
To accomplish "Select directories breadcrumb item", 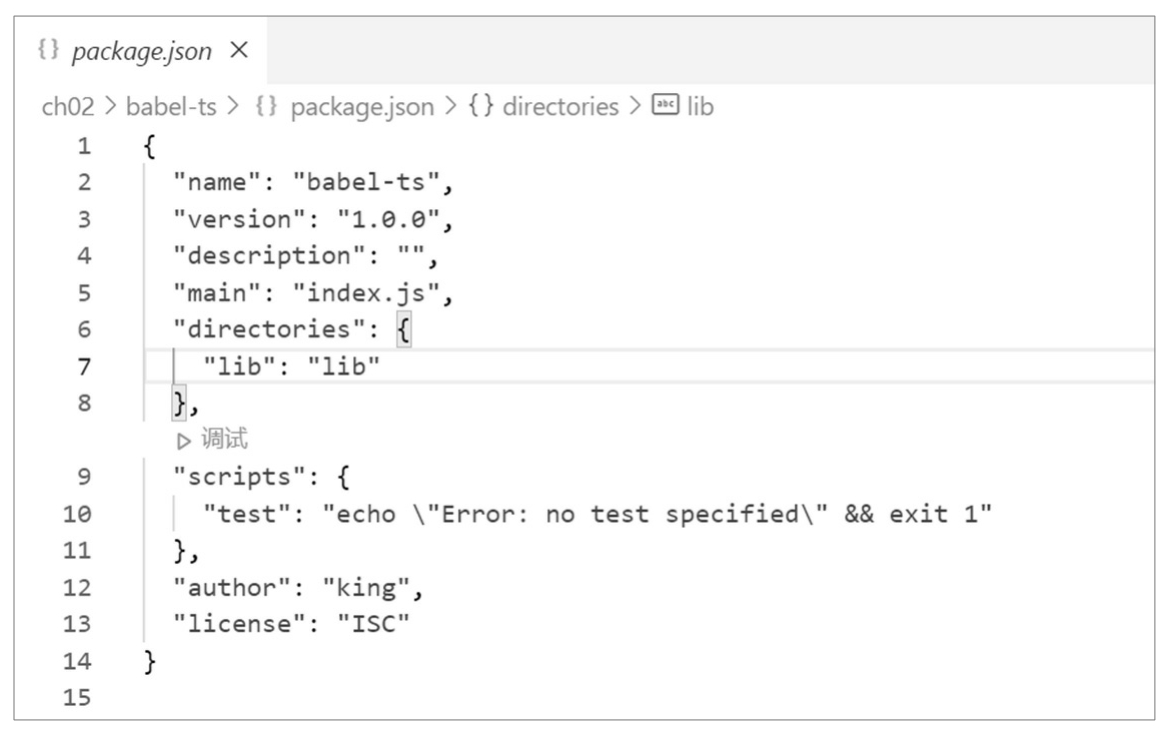I will click(561, 106).
